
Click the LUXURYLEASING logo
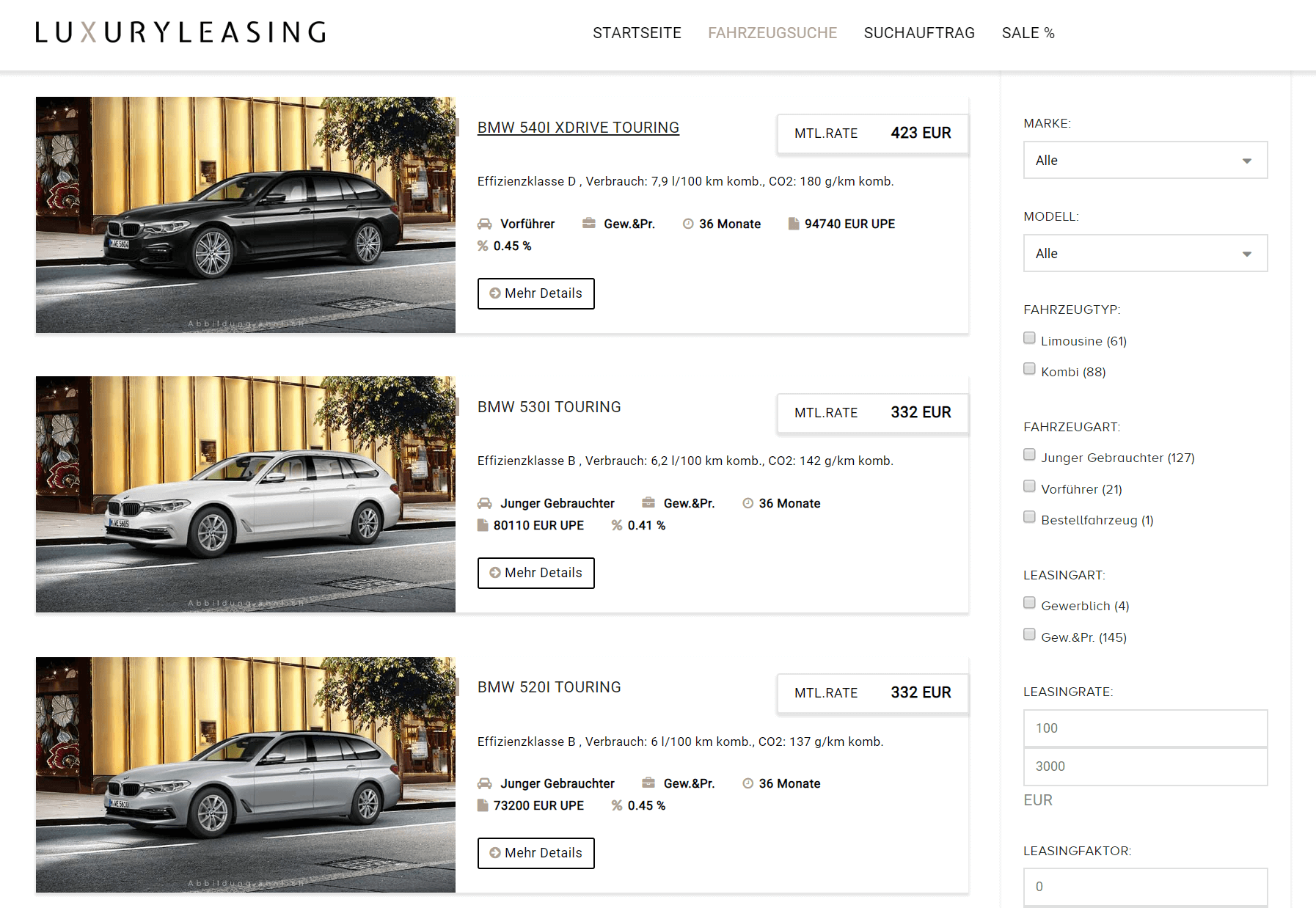(180, 32)
